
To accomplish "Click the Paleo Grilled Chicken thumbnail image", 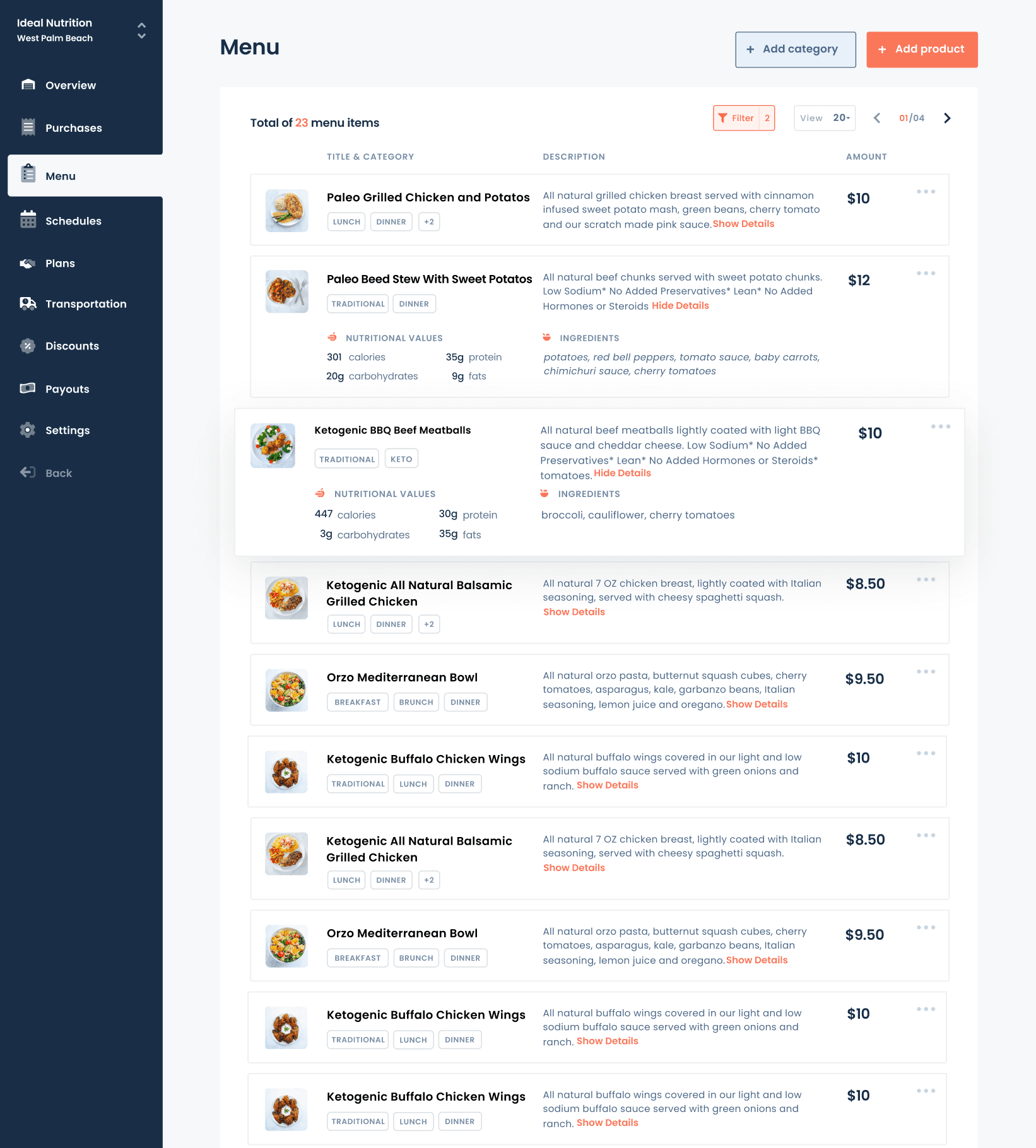I will click(x=286, y=211).
